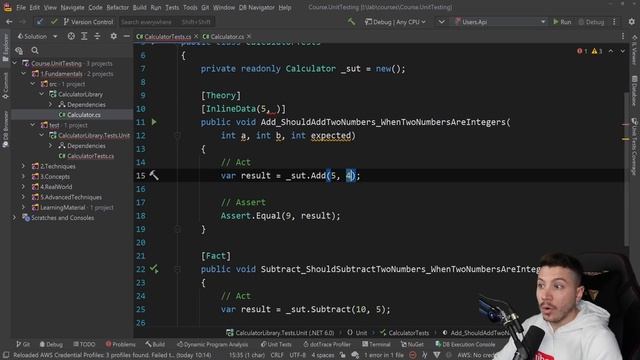Open the Problems tool window
This screenshot has width=640, height=360.
click(120, 344)
